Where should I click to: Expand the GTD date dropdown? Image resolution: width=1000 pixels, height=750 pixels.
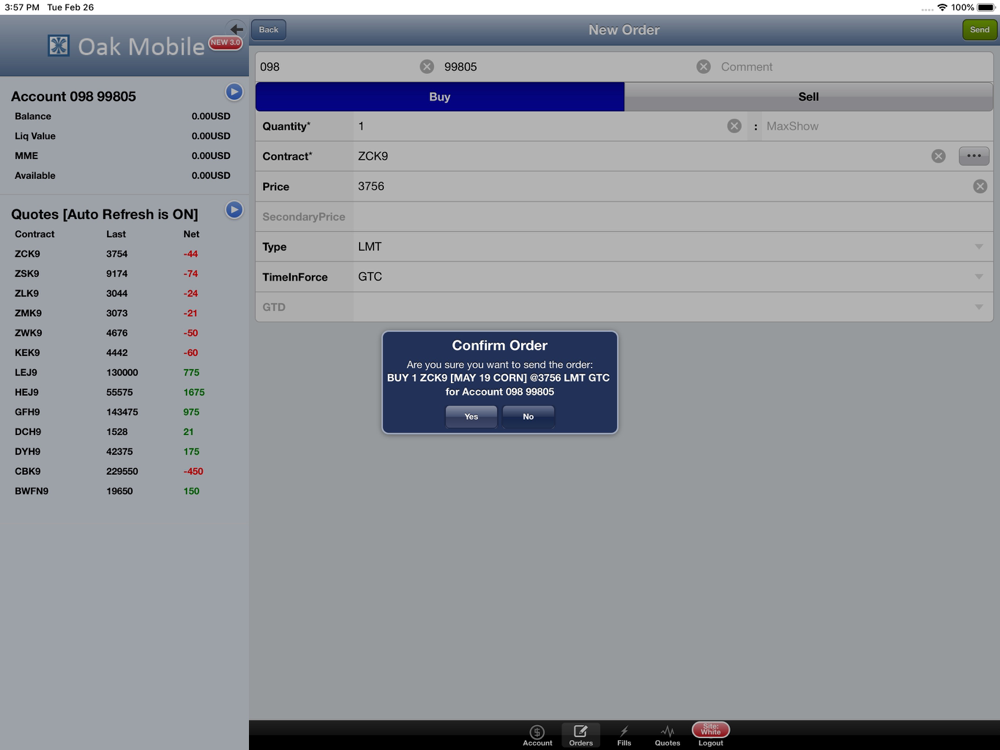pyautogui.click(x=673, y=307)
